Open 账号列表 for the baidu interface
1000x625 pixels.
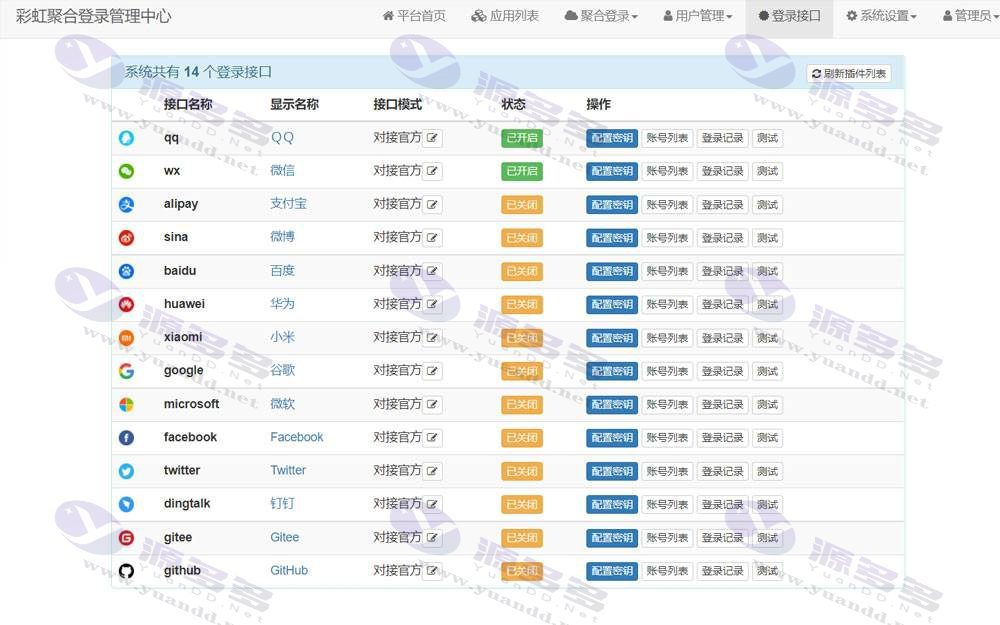[x=667, y=271]
